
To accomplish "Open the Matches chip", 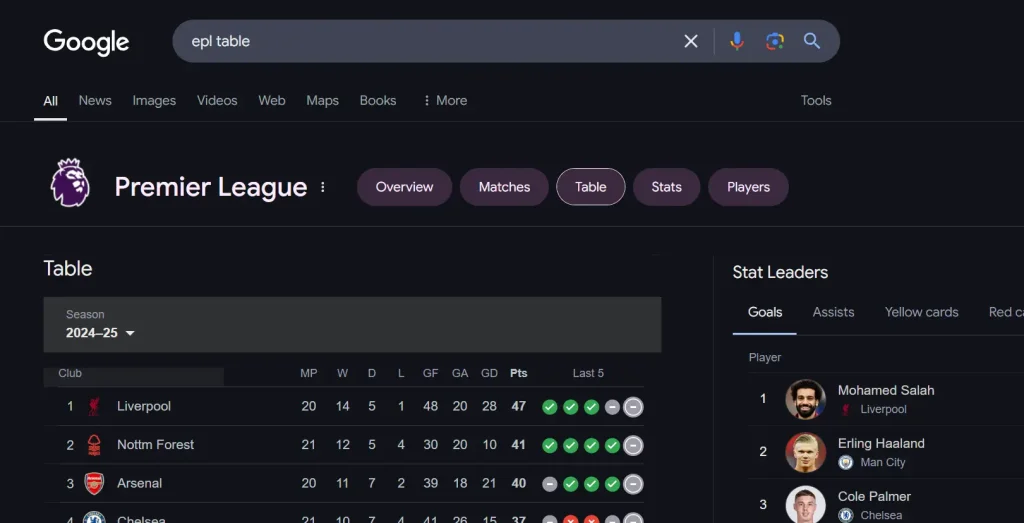I will tap(504, 187).
